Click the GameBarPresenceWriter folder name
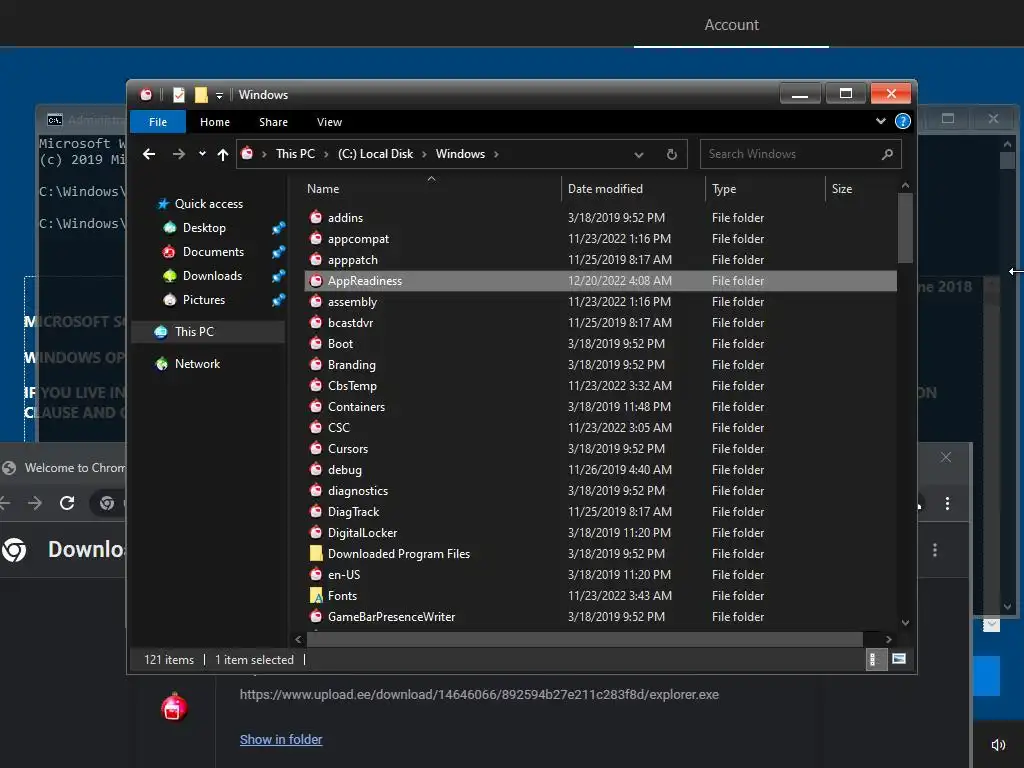This screenshot has height=768, width=1024. (391, 616)
